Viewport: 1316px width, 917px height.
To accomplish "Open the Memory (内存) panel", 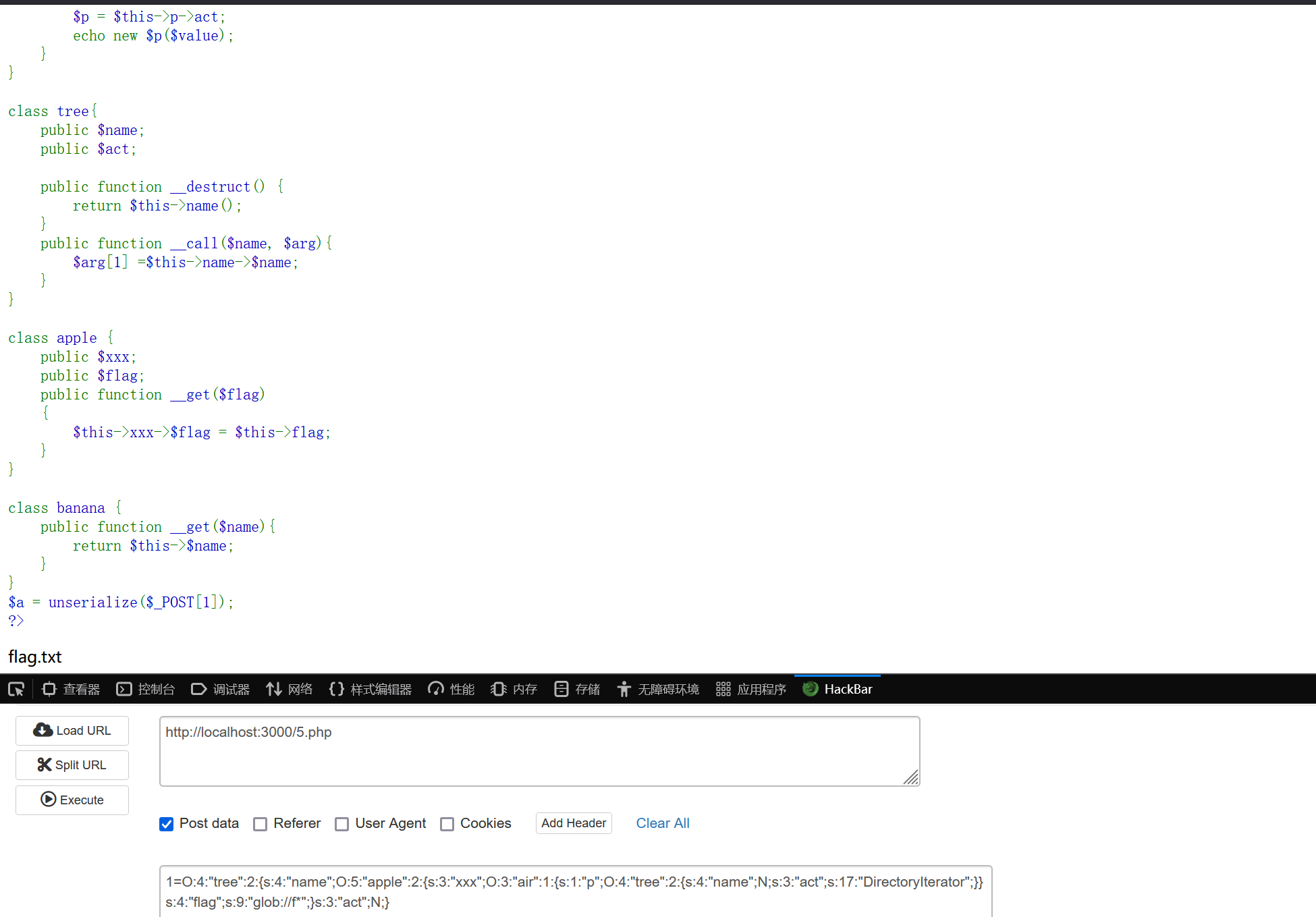I will [514, 689].
